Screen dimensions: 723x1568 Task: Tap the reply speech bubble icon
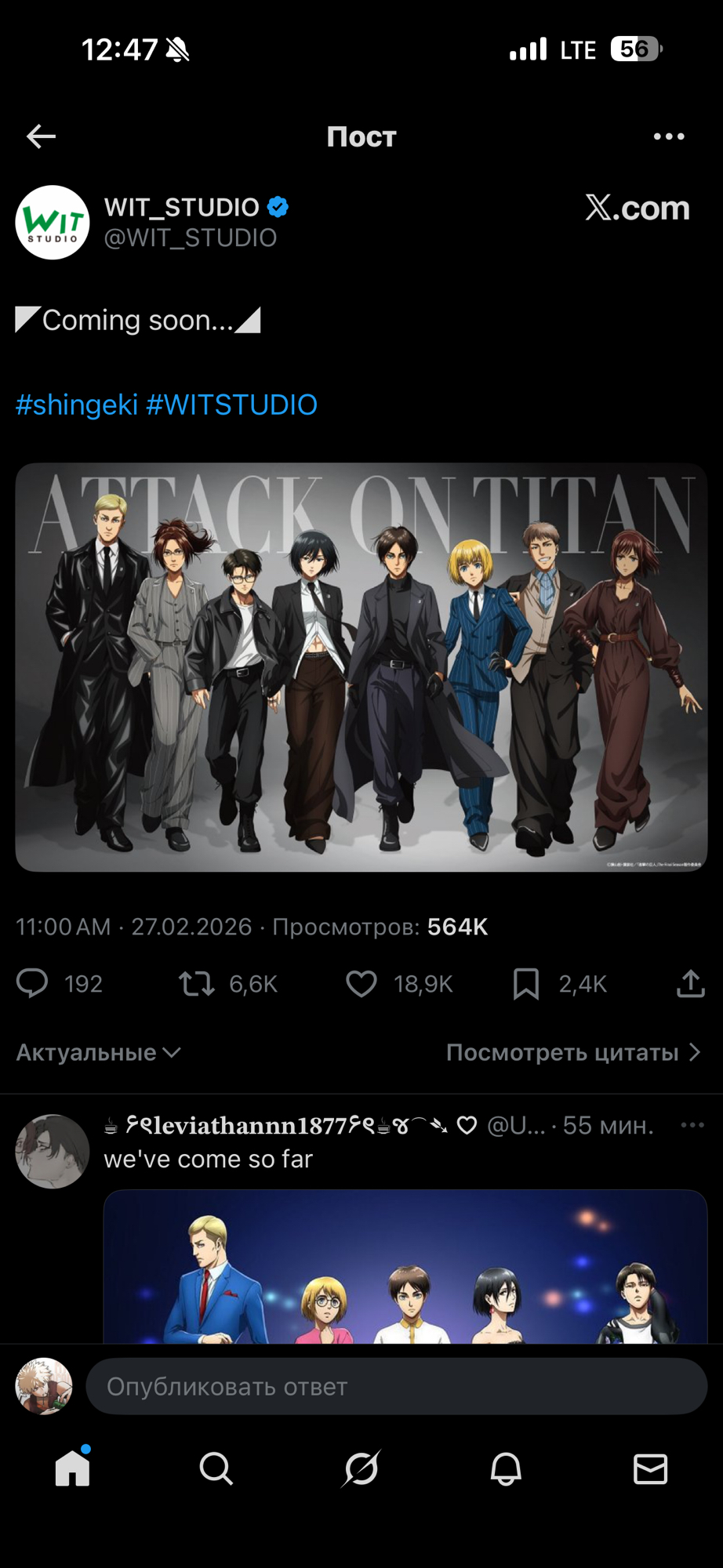pyautogui.click(x=32, y=983)
